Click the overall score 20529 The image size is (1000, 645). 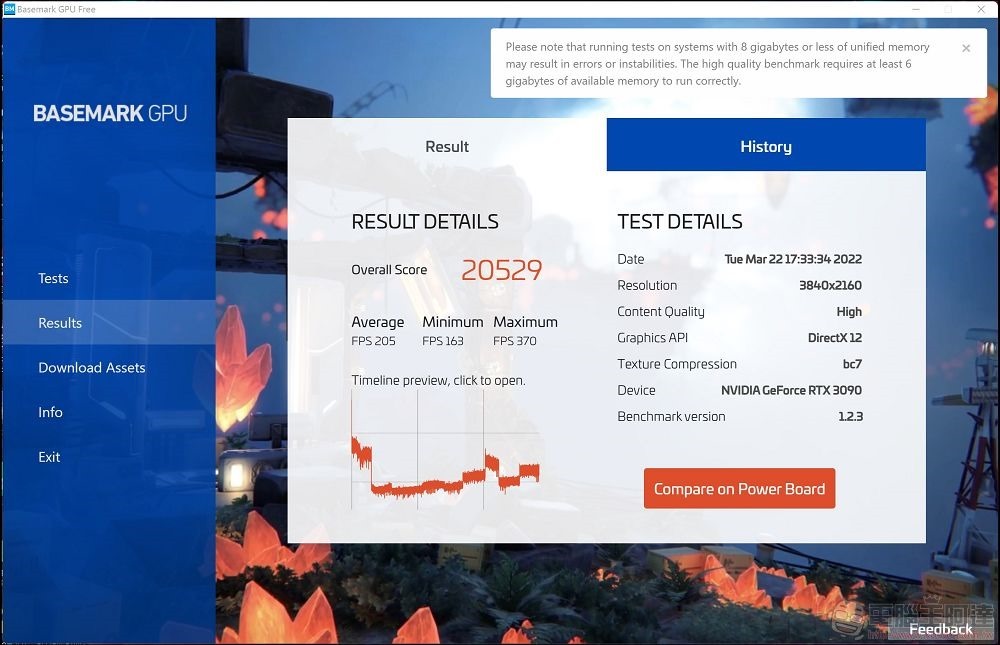501,270
